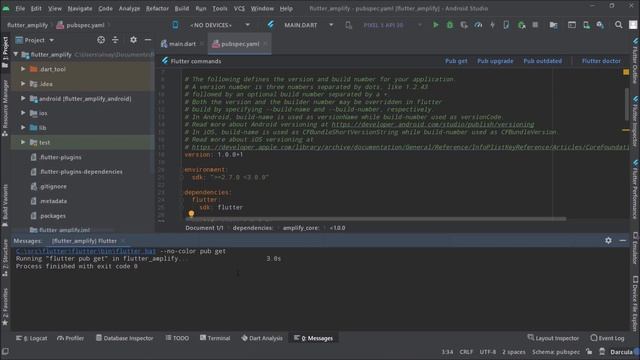Open the Dart Analysis tool window tab
Image resolution: width=640 pixels, height=360 pixels.
click(x=262, y=338)
